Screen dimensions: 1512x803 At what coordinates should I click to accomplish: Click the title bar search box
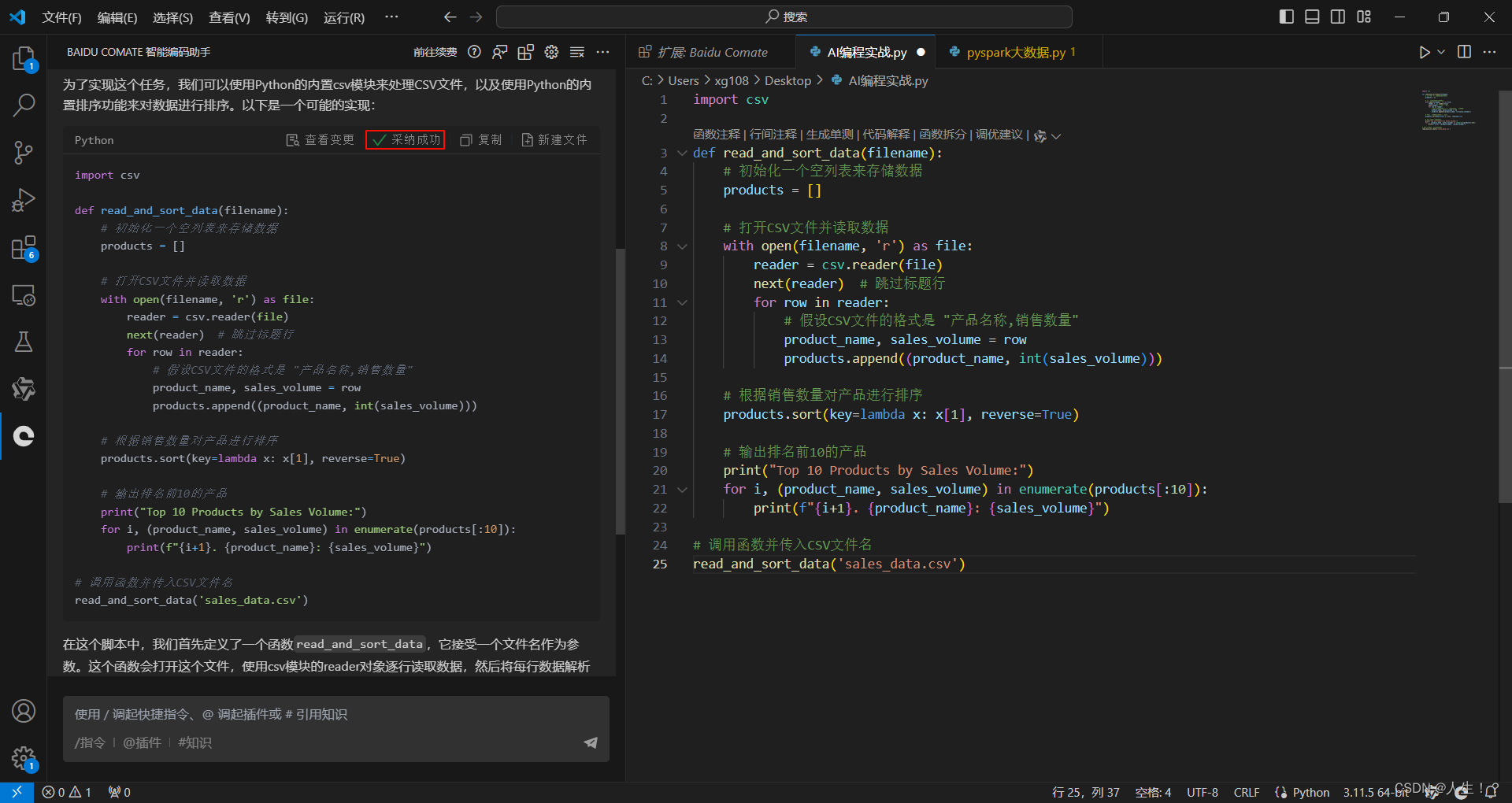[x=784, y=17]
